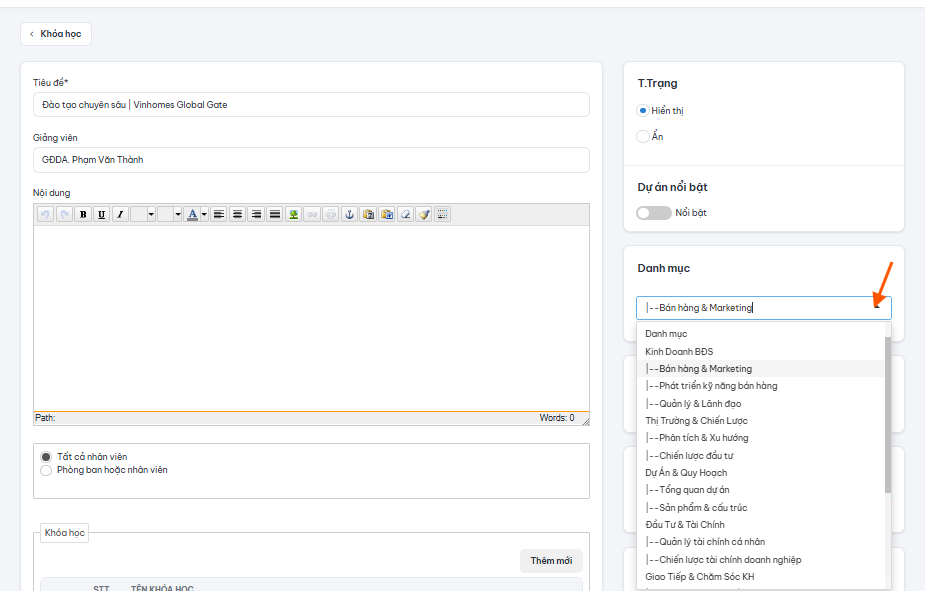
Task: Toggle bold formatting
Action: [x=83, y=214]
